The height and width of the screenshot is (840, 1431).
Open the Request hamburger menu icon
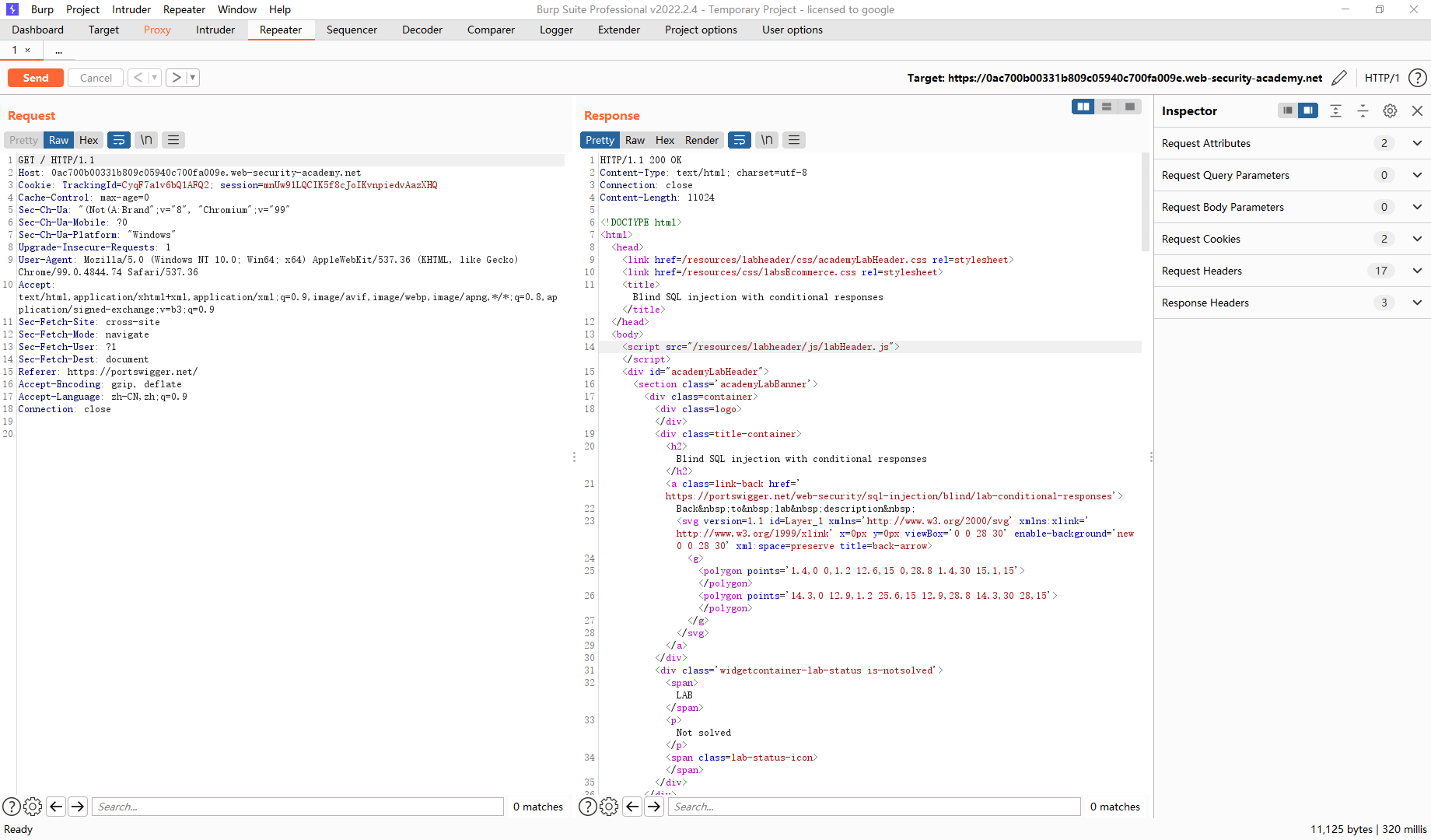(x=173, y=140)
